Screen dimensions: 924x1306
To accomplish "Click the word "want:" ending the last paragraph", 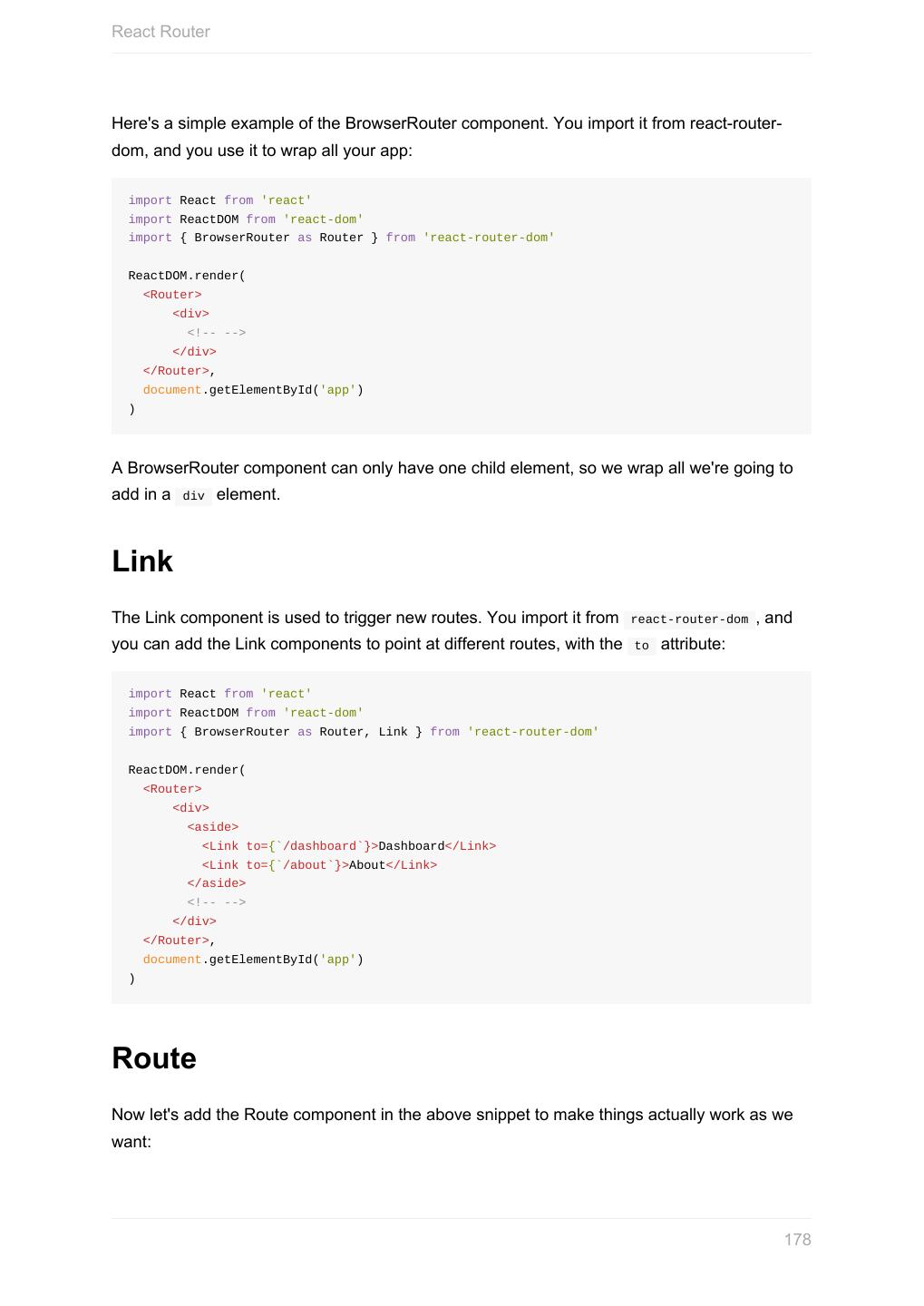I will click(131, 1142).
